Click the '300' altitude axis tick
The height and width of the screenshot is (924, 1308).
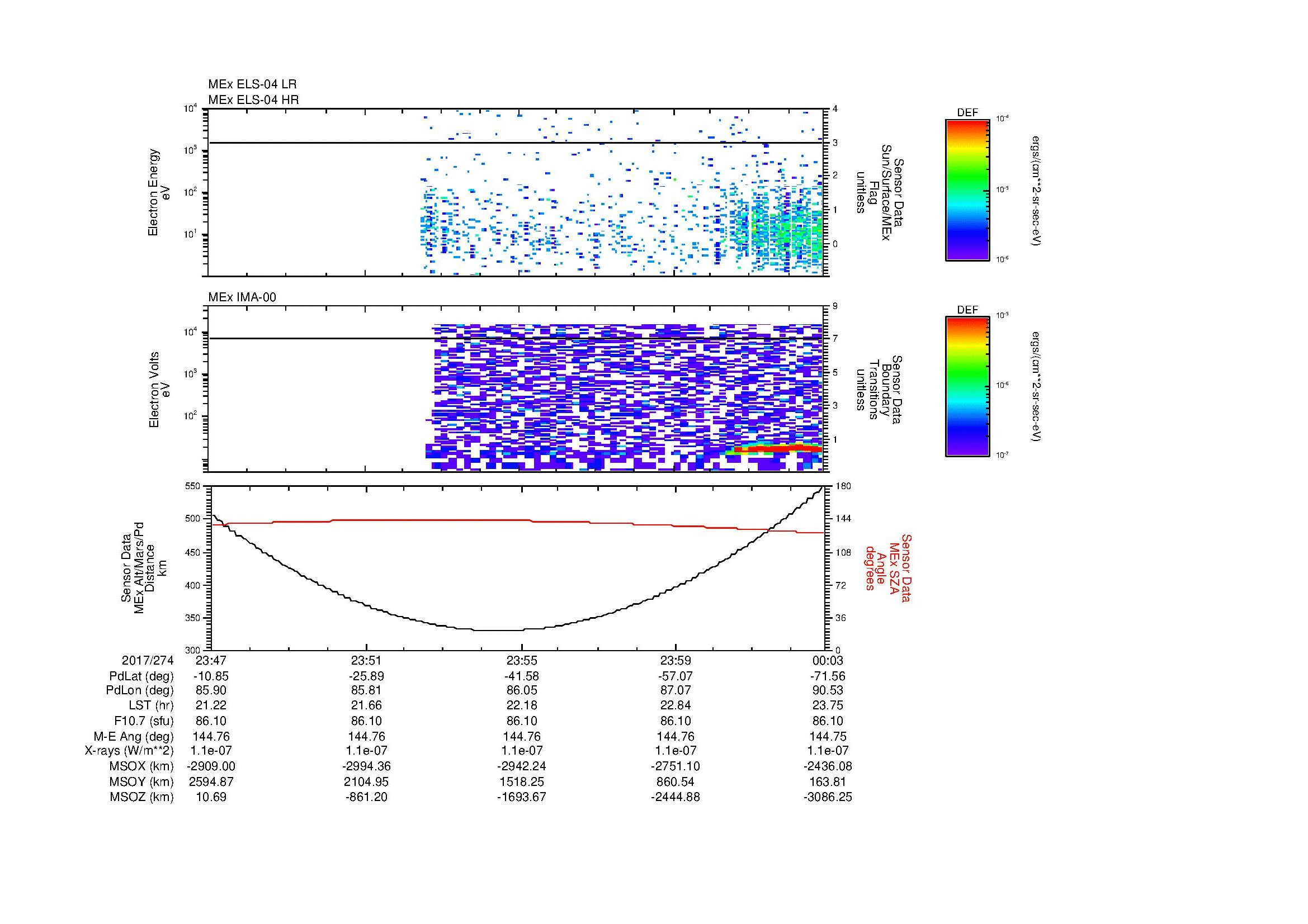coord(193,650)
